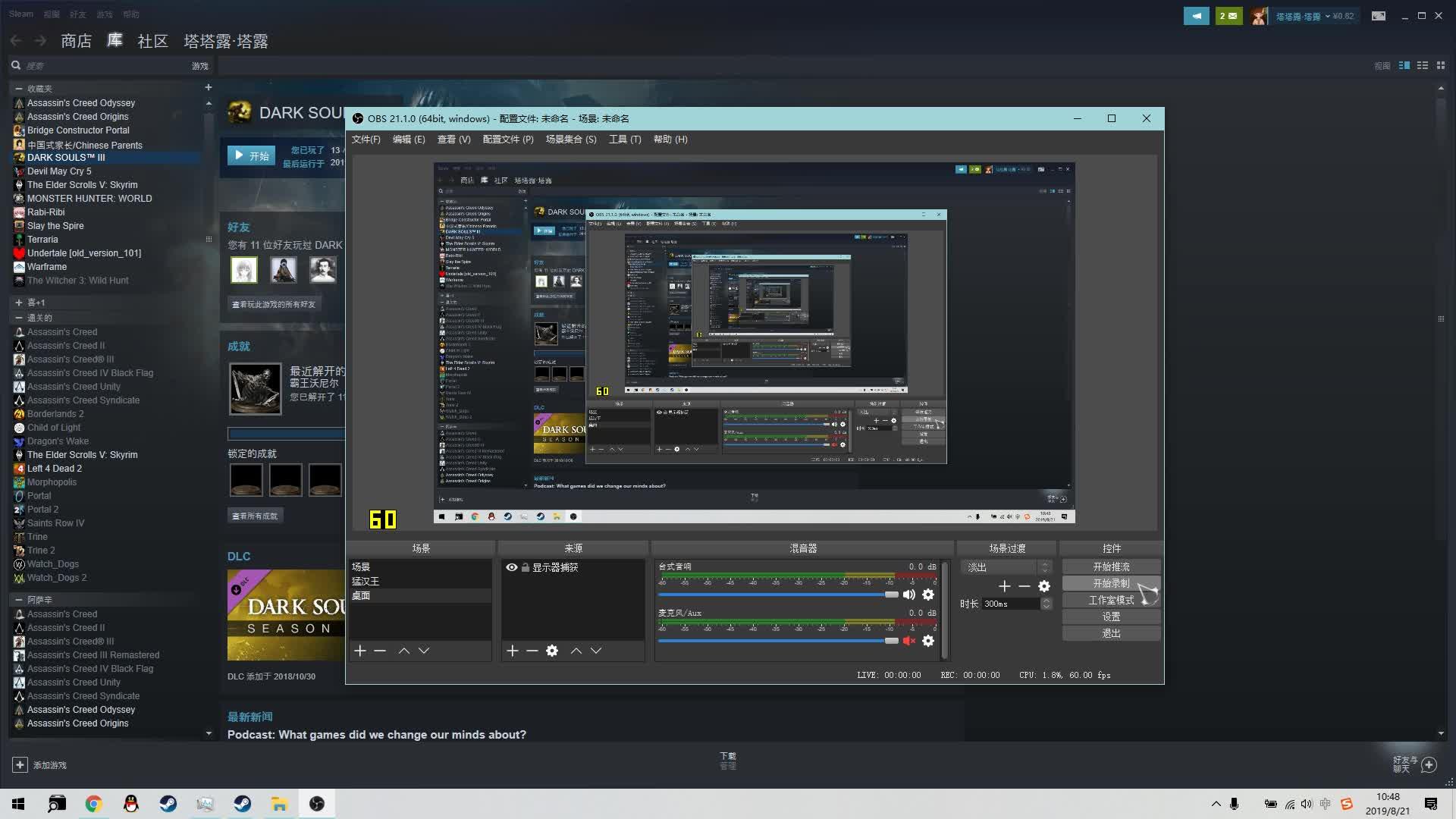Open Steam announcements megaphone icon

pos(1197,16)
